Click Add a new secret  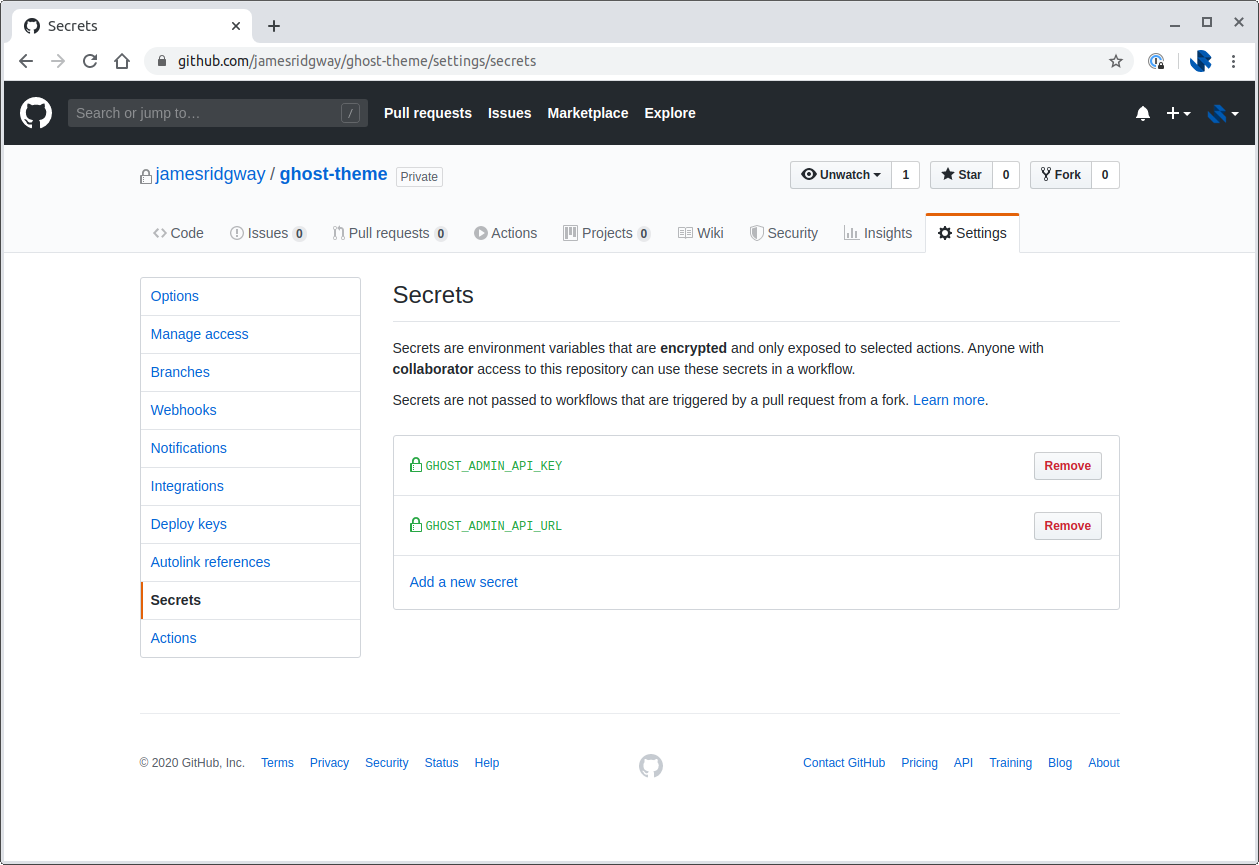(464, 582)
